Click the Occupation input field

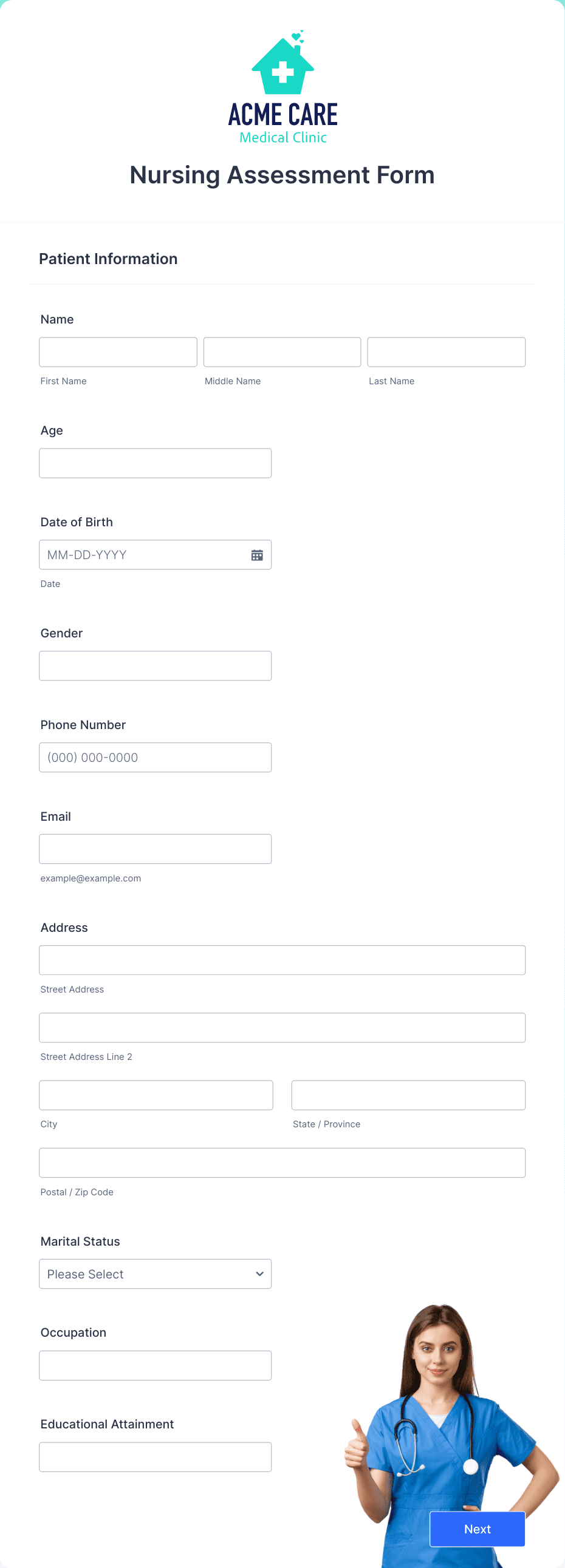(156, 1365)
